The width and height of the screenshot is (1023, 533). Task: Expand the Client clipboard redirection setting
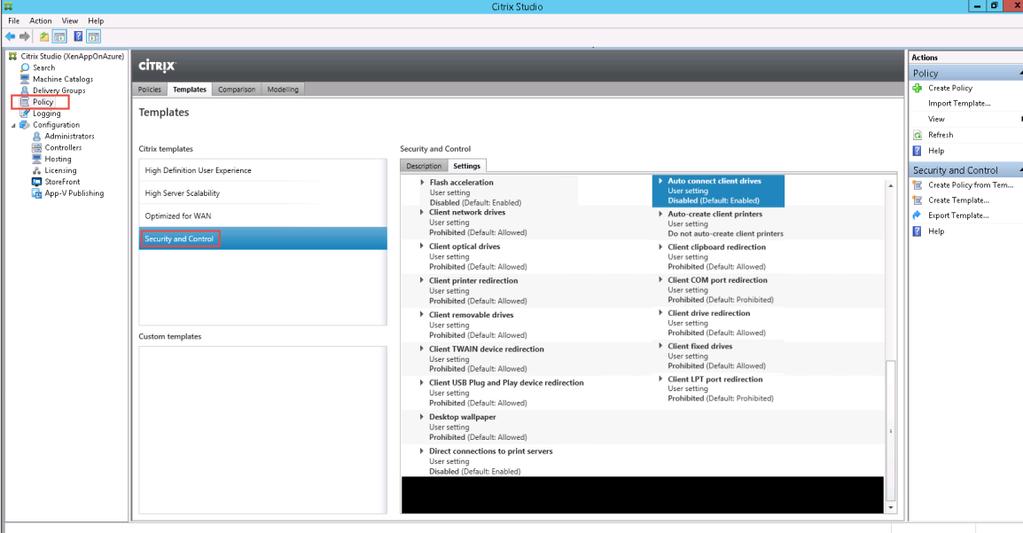(660, 247)
